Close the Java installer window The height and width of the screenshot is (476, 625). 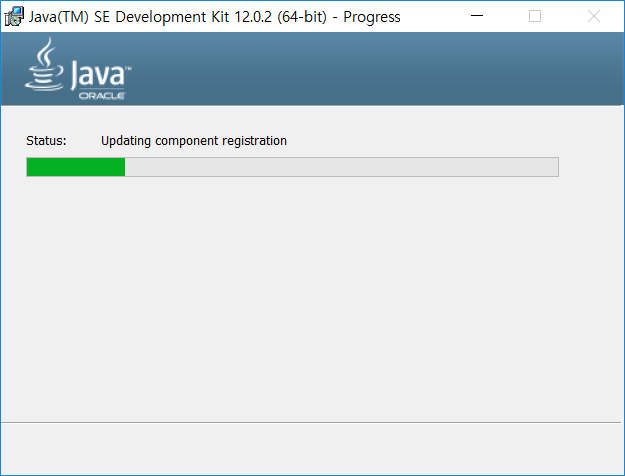594,16
